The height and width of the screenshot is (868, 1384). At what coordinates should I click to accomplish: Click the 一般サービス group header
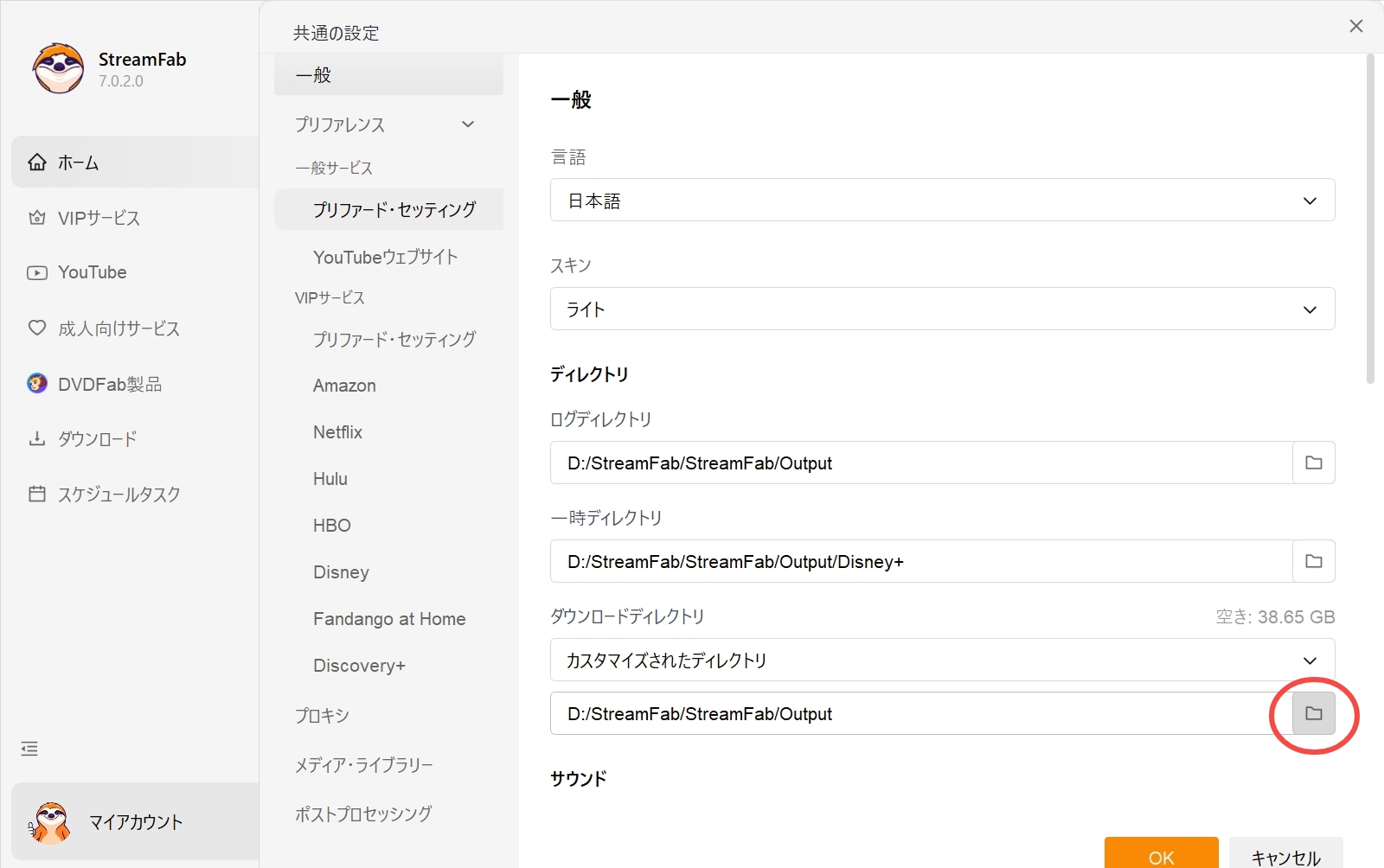334,168
